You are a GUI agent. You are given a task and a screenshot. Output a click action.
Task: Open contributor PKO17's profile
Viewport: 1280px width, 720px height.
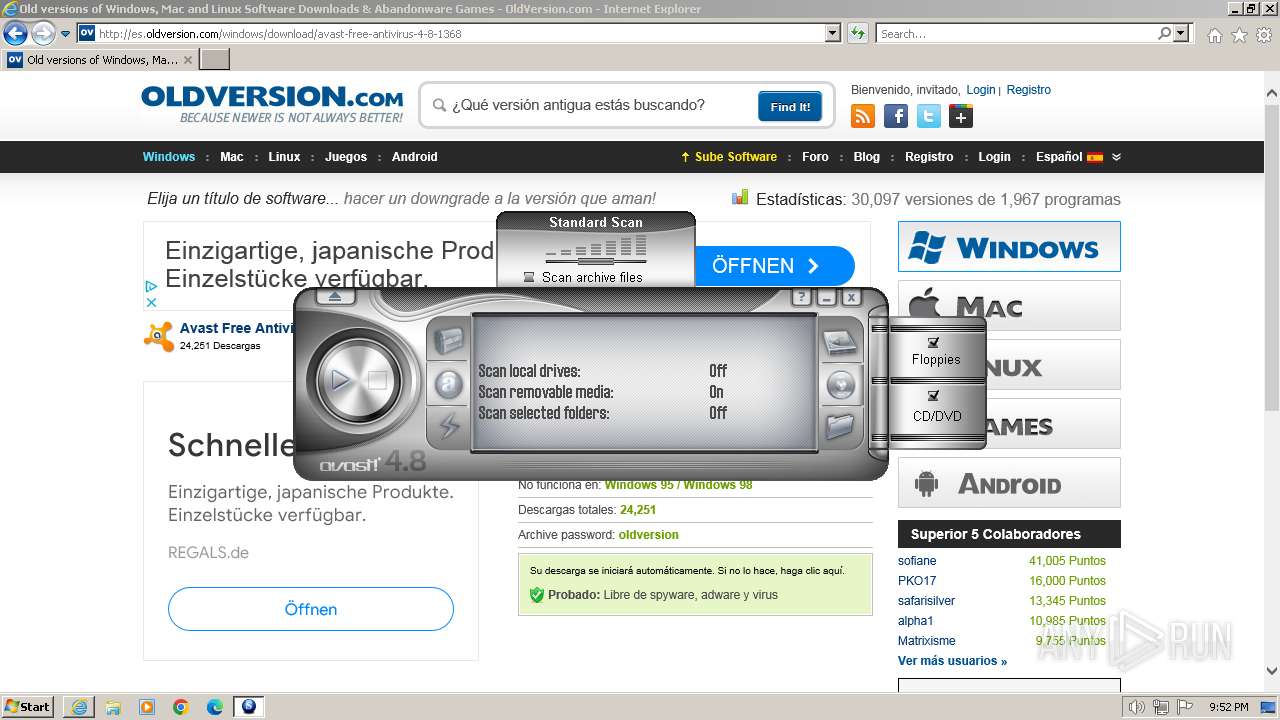tap(917, 581)
